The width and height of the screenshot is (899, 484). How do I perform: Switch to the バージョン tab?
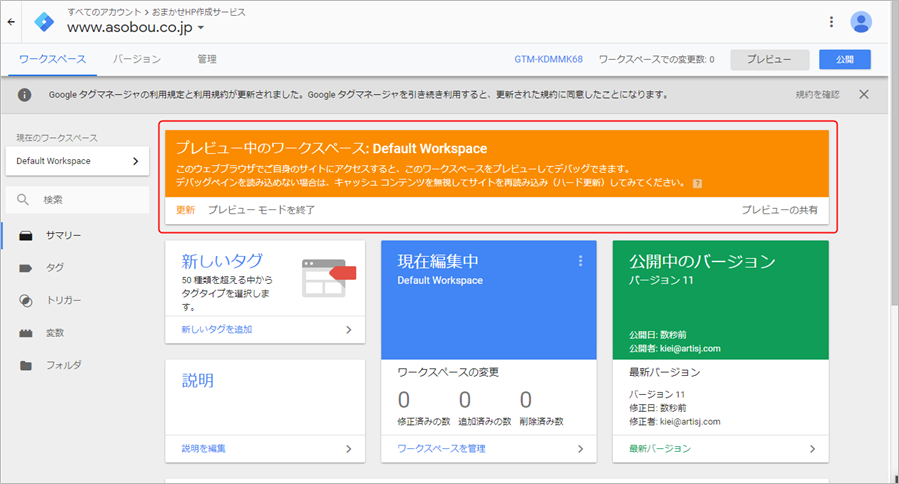click(136, 59)
